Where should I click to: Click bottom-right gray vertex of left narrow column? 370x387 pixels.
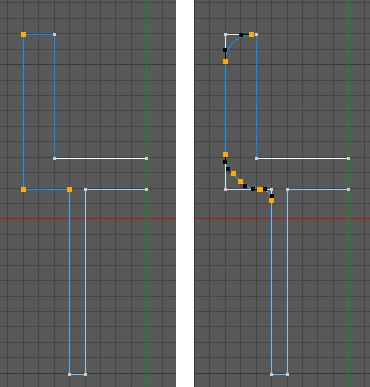coord(86,374)
